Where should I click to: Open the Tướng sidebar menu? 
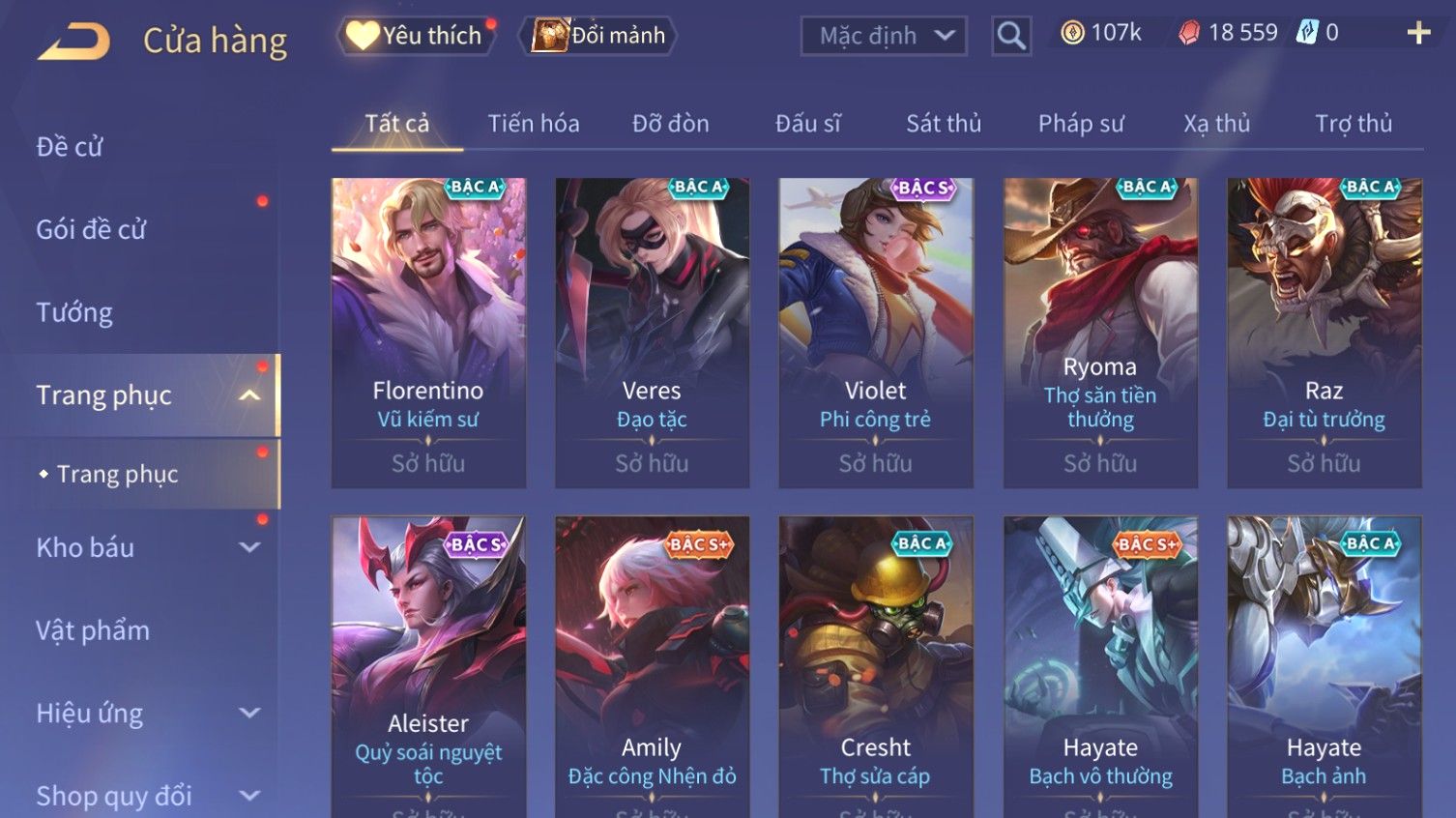(74, 312)
